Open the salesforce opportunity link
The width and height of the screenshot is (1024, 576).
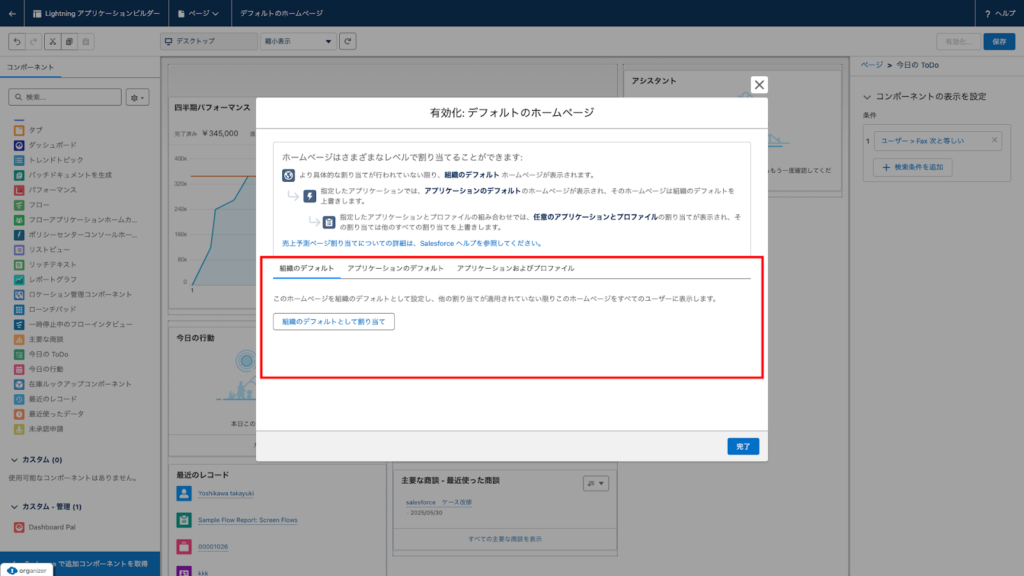coord(421,502)
